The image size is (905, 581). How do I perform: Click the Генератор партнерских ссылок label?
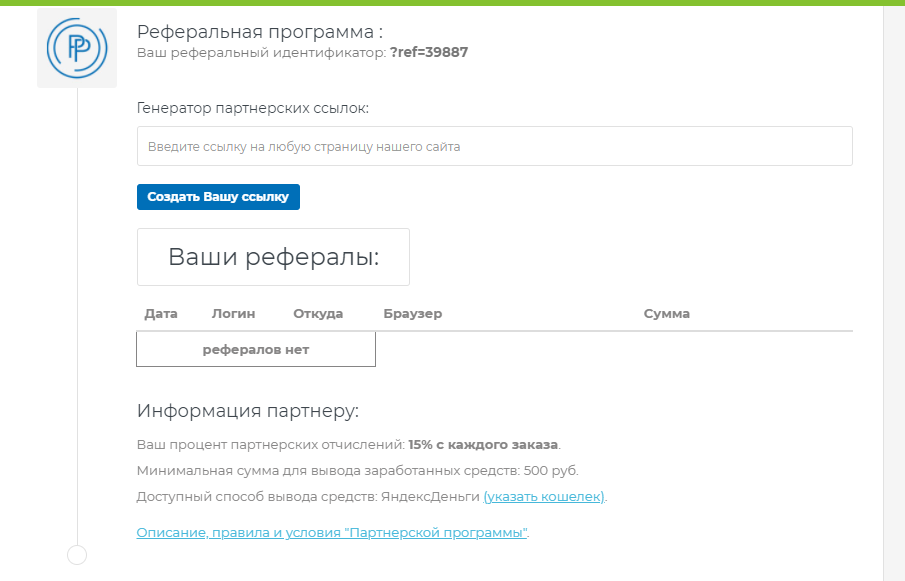click(253, 108)
